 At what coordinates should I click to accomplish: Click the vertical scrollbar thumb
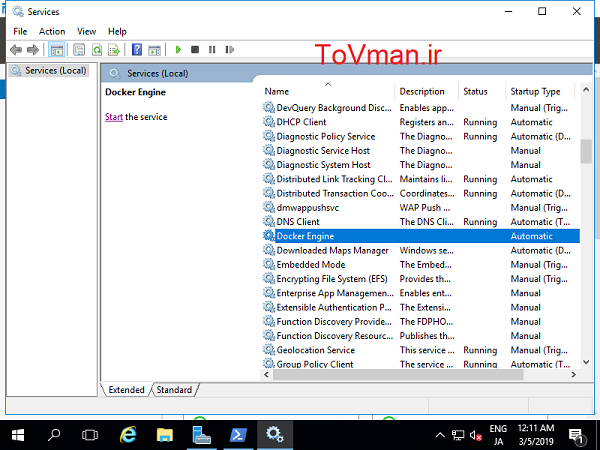[586, 152]
